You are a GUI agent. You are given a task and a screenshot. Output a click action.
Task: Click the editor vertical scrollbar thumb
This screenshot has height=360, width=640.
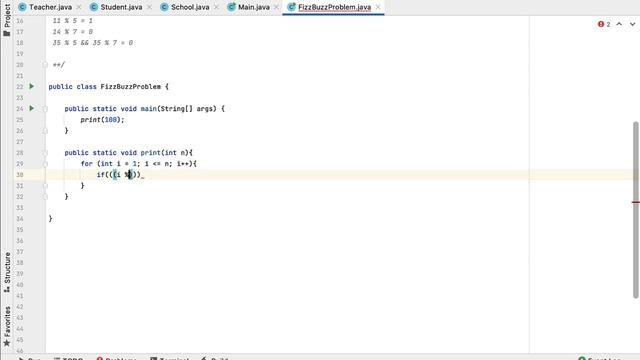(x=636, y=210)
